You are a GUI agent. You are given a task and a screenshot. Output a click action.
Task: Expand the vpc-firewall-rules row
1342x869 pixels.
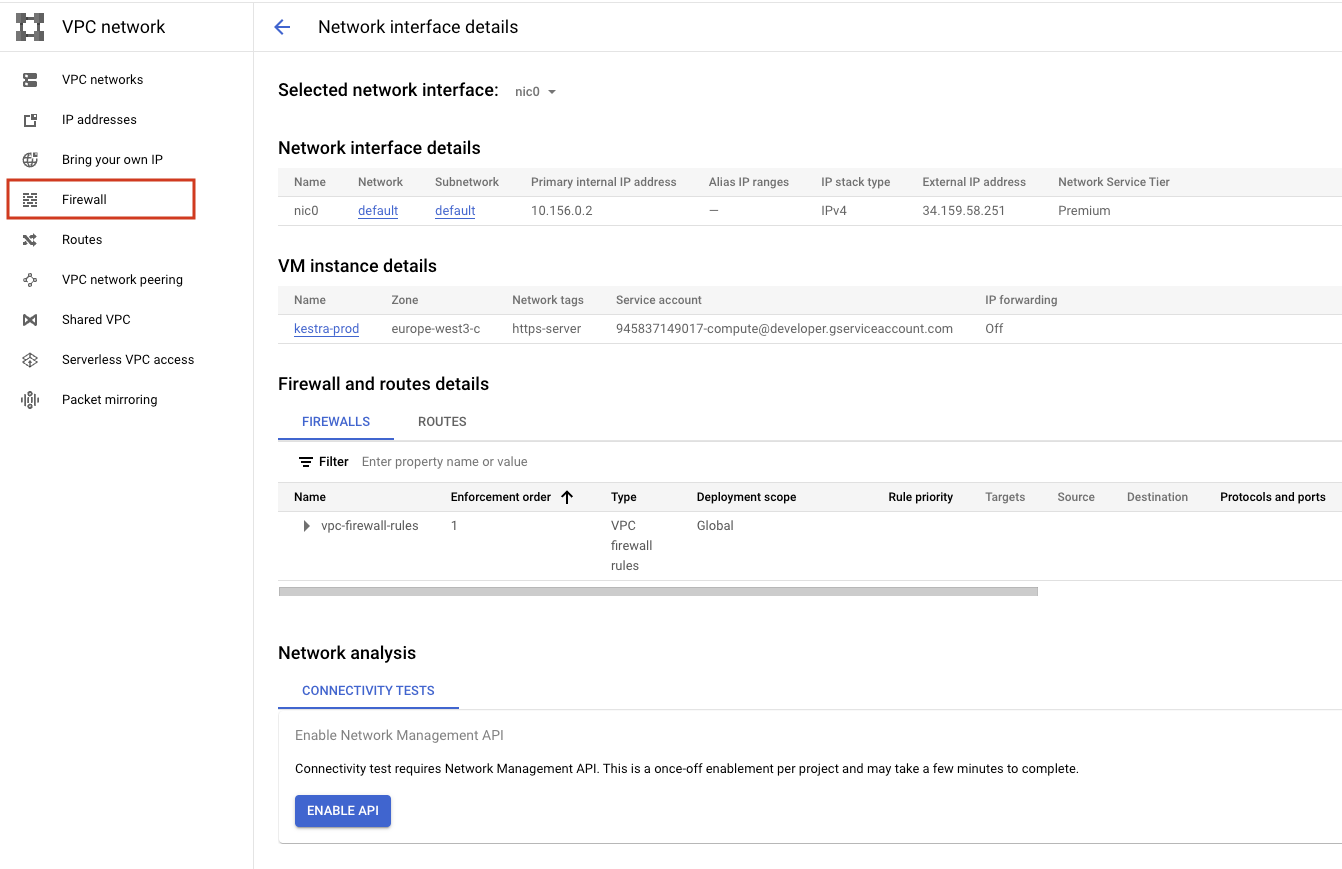click(x=305, y=525)
